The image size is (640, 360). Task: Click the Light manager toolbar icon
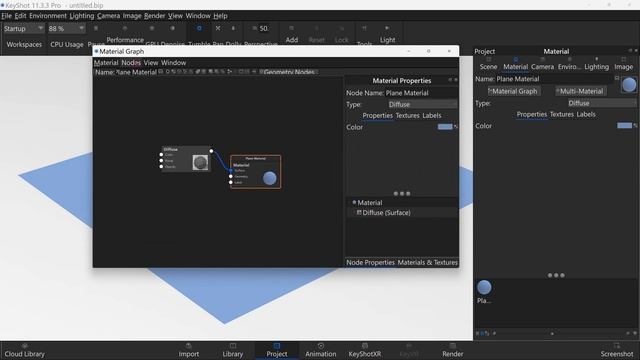click(387, 29)
